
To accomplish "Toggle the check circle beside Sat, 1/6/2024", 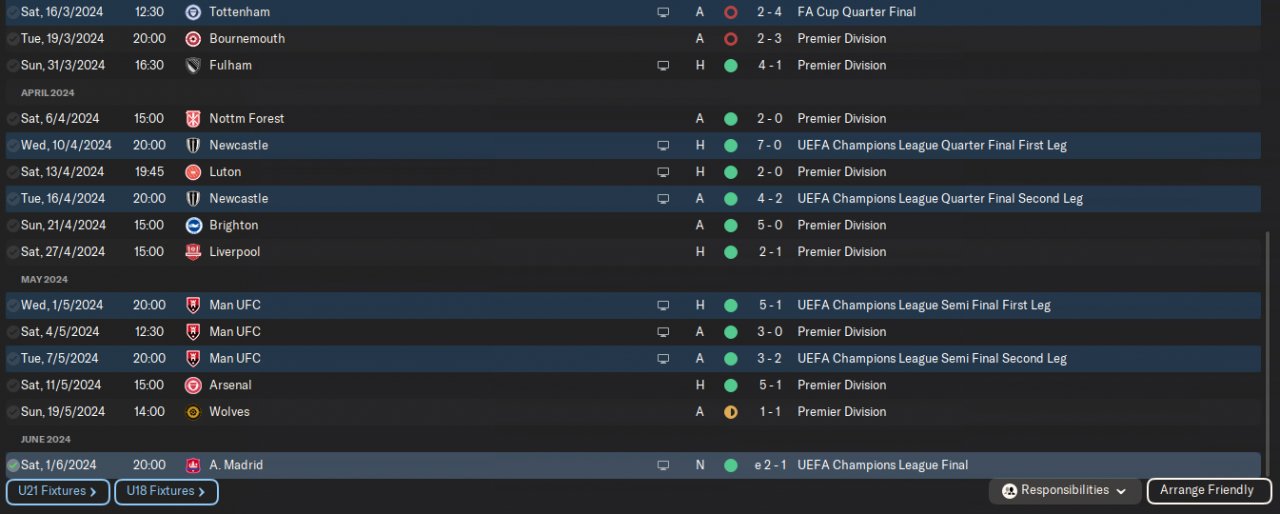I will (13, 465).
